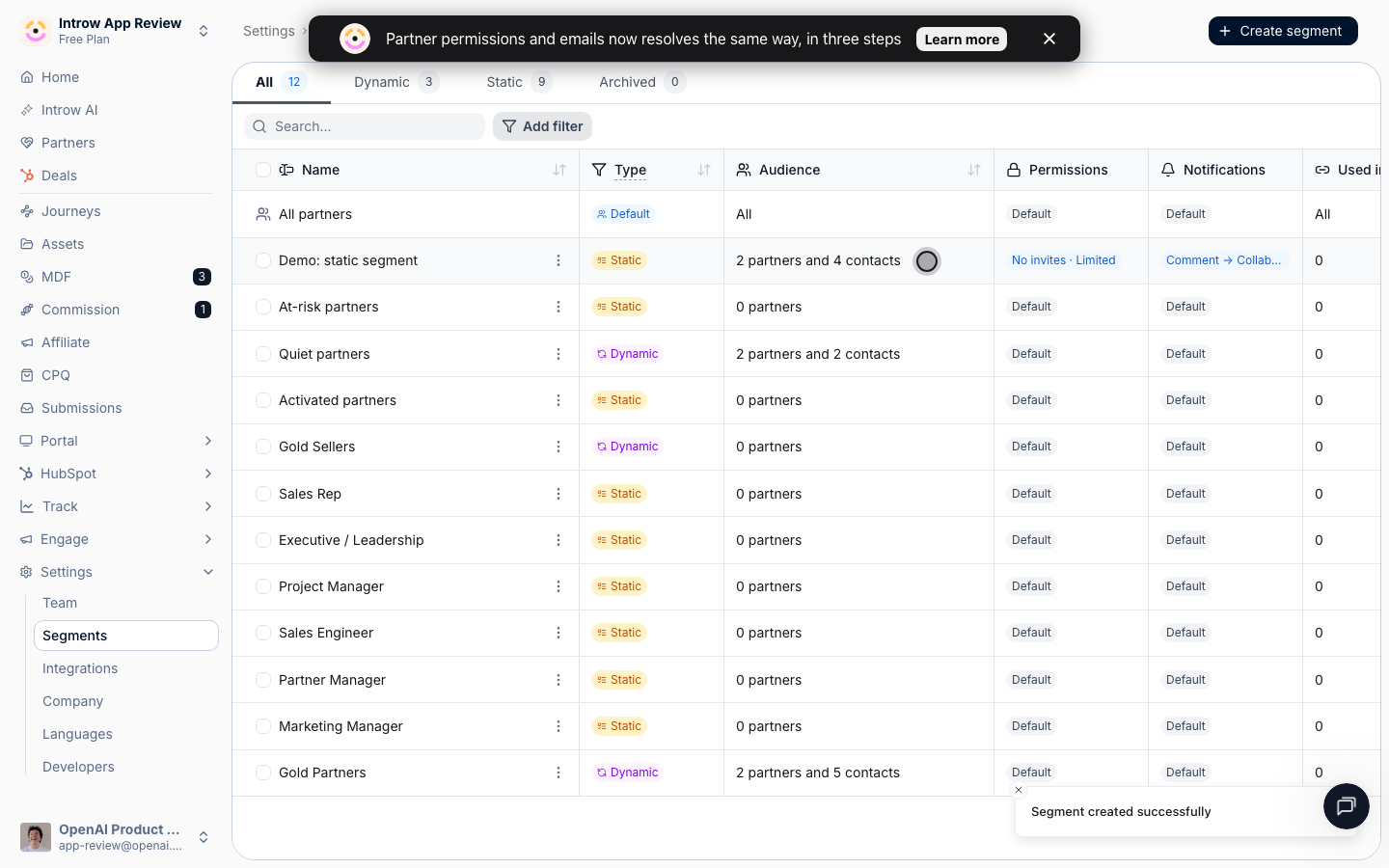Toggle the select-all checkbox in header

click(263, 170)
